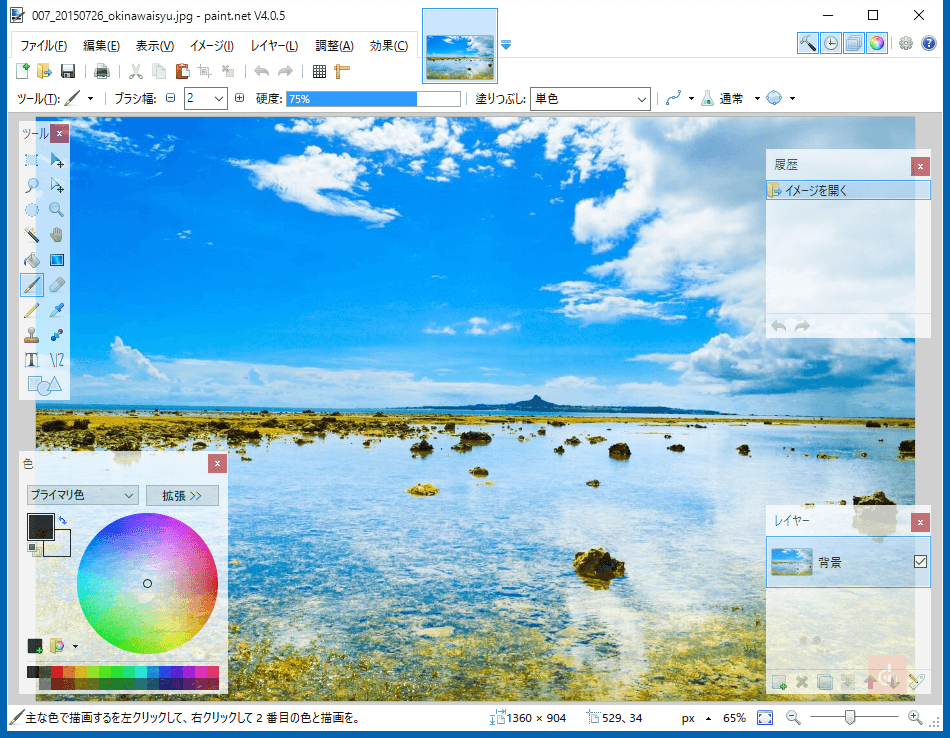This screenshot has width=950, height=738.
Task: Reset colors to black and white icon
Action: pyautogui.click(x=34, y=549)
